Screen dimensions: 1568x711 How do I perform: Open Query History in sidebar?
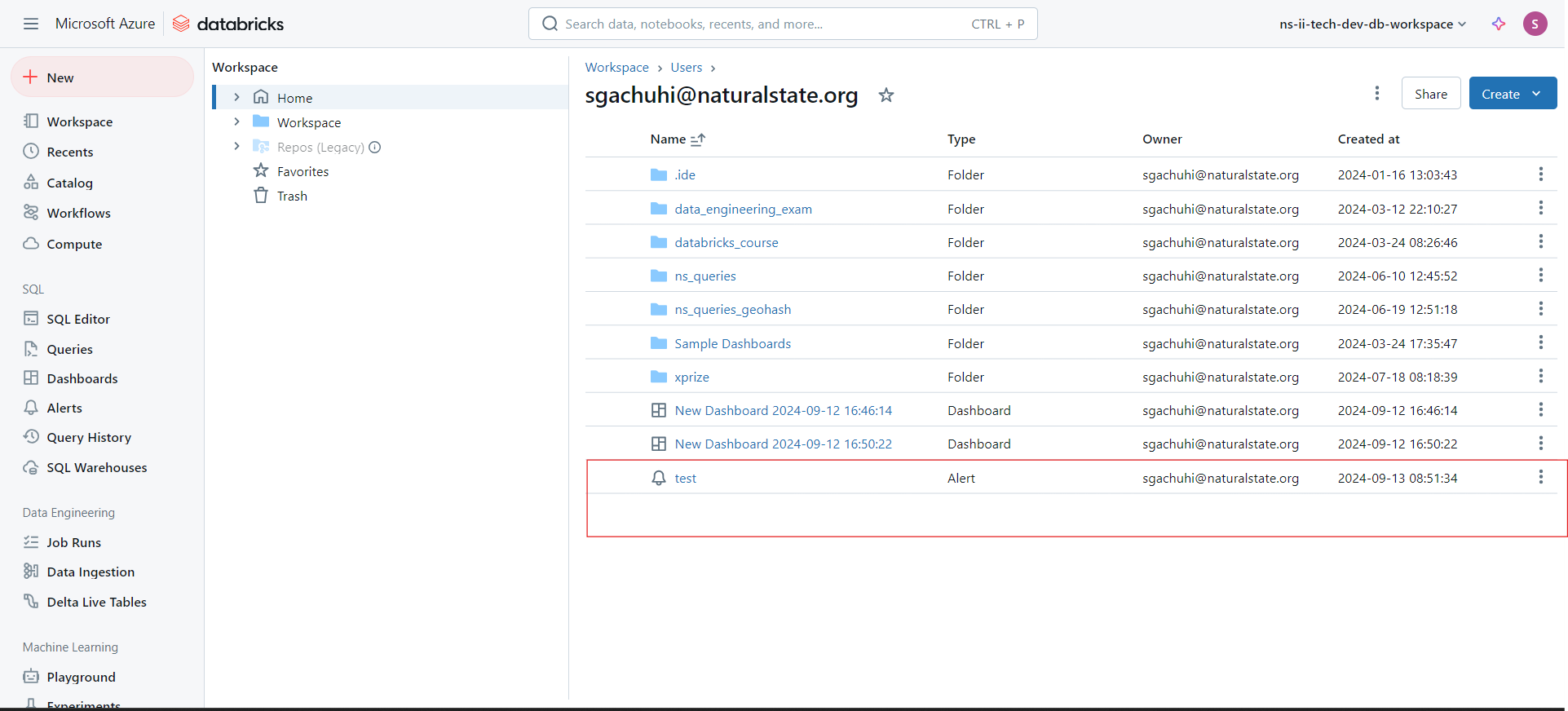click(x=89, y=437)
